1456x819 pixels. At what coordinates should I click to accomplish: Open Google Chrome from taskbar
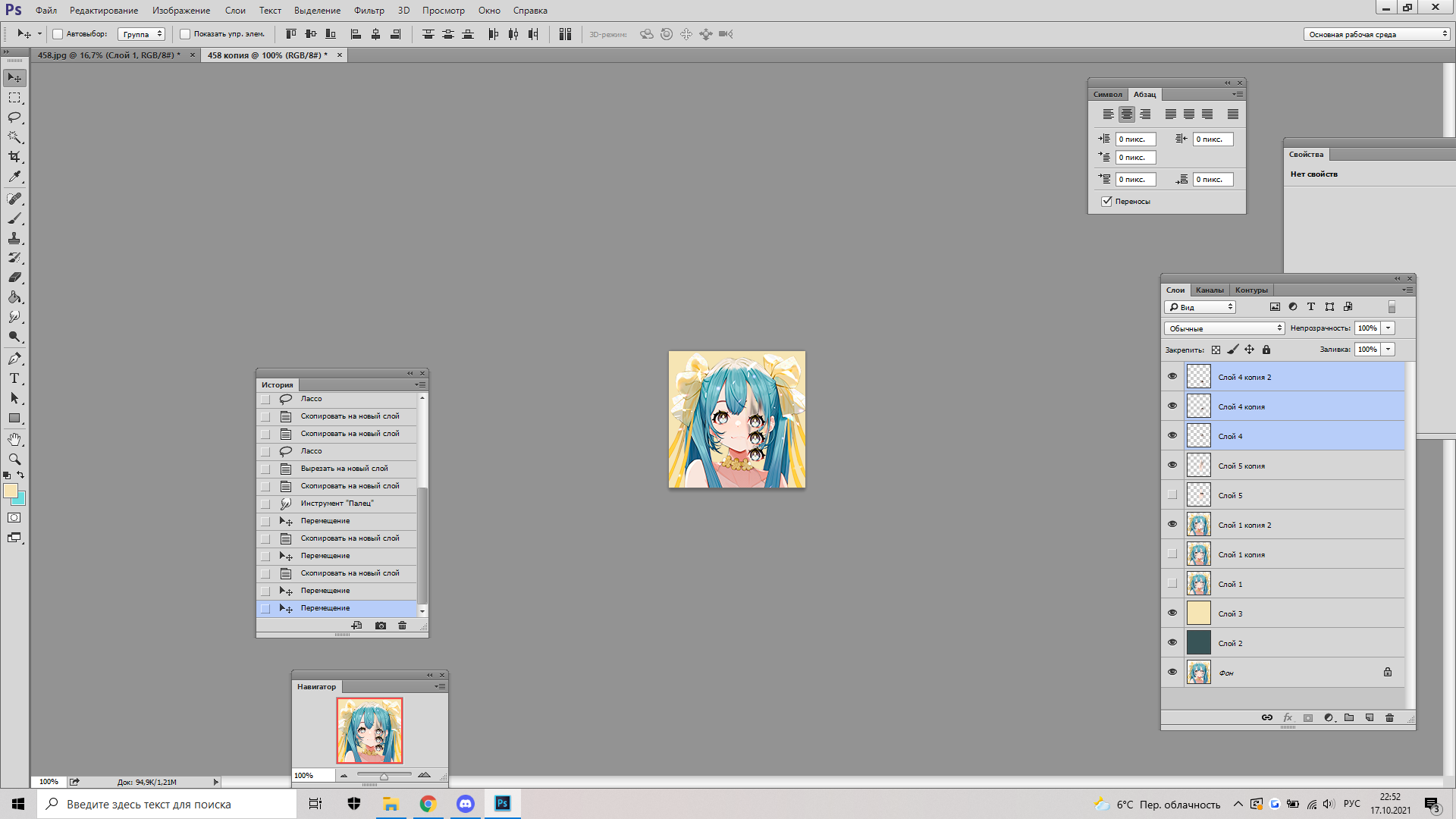click(428, 804)
